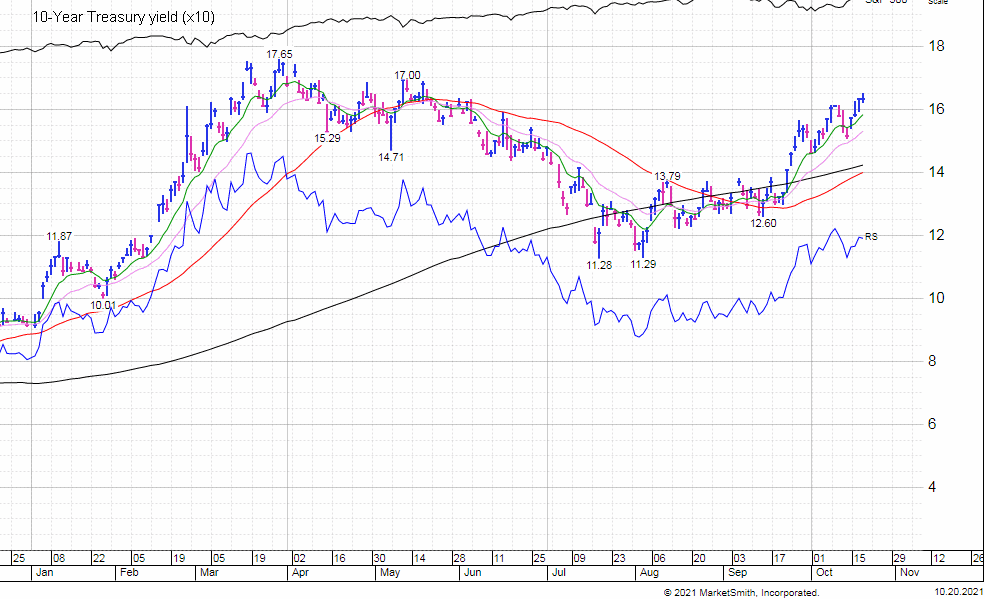Click the 10.01 low price label

click(103, 306)
